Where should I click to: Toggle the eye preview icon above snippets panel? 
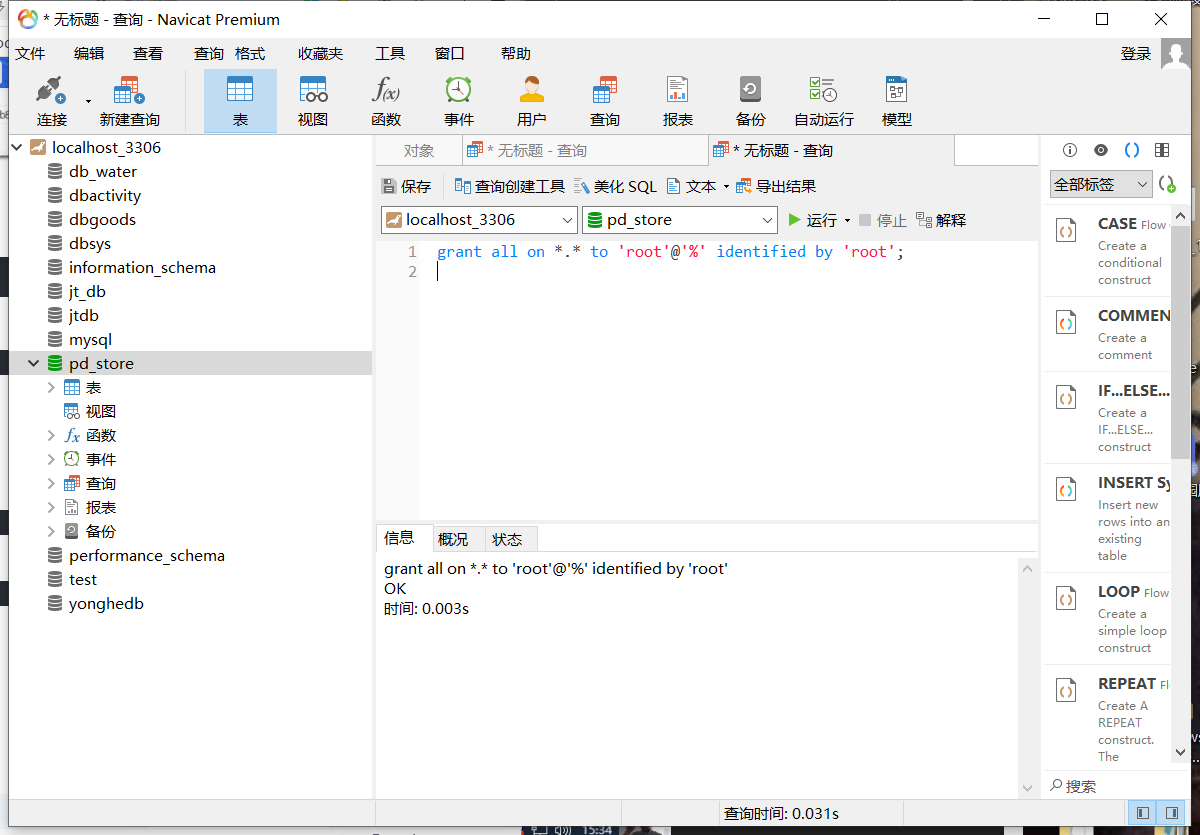click(1100, 149)
